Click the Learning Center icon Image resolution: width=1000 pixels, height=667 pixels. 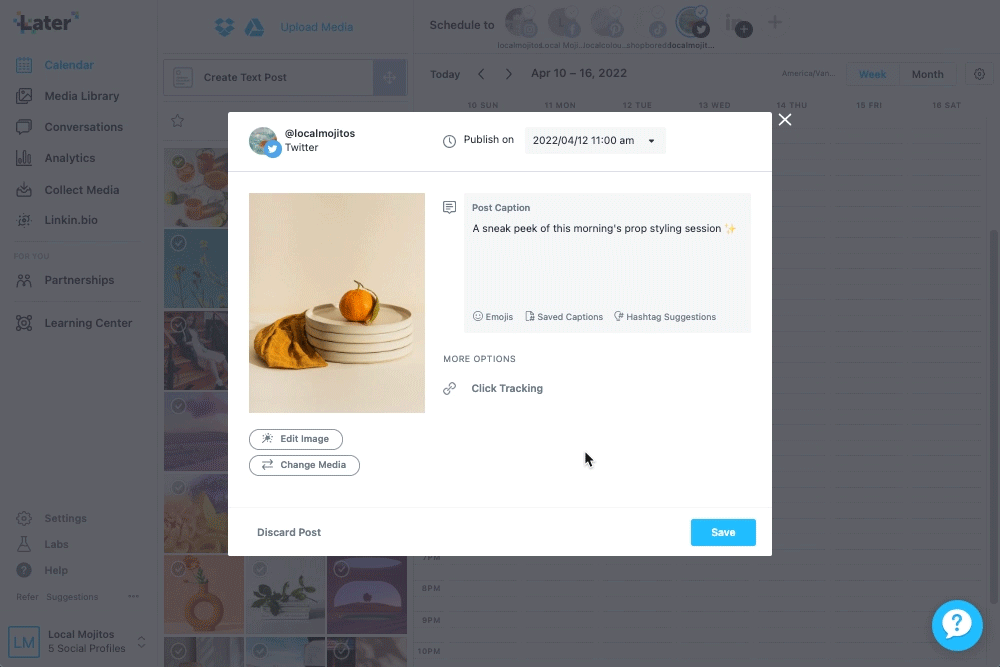click(x=24, y=323)
